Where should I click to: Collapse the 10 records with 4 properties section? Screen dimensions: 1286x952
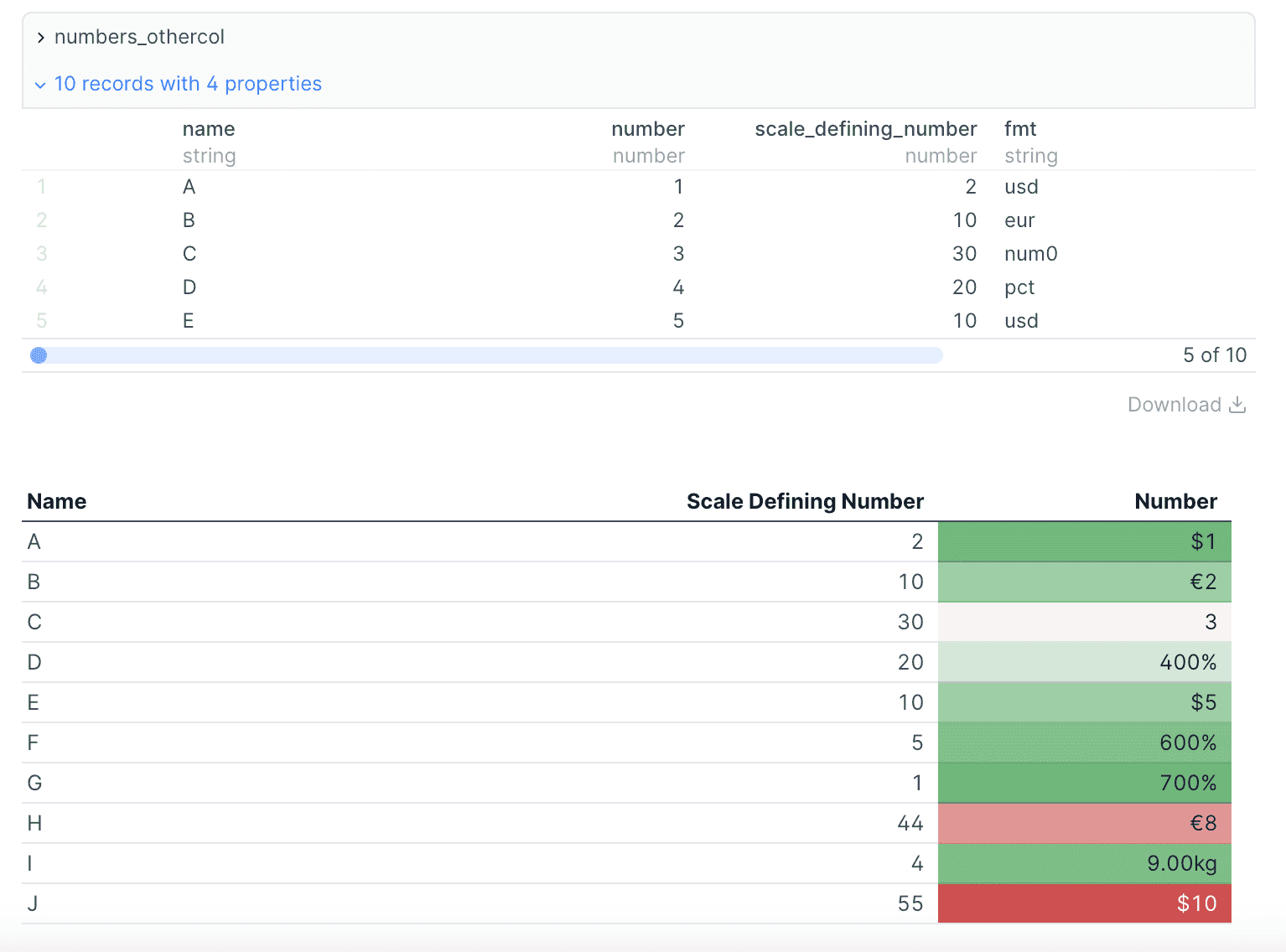pyautogui.click(x=40, y=85)
